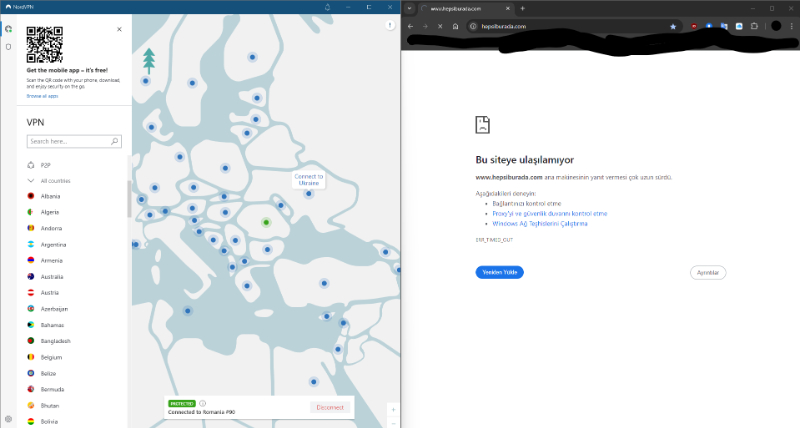Open Chrome home page button
The width and height of the screenshot is (800, 428).
click(455, 26)
